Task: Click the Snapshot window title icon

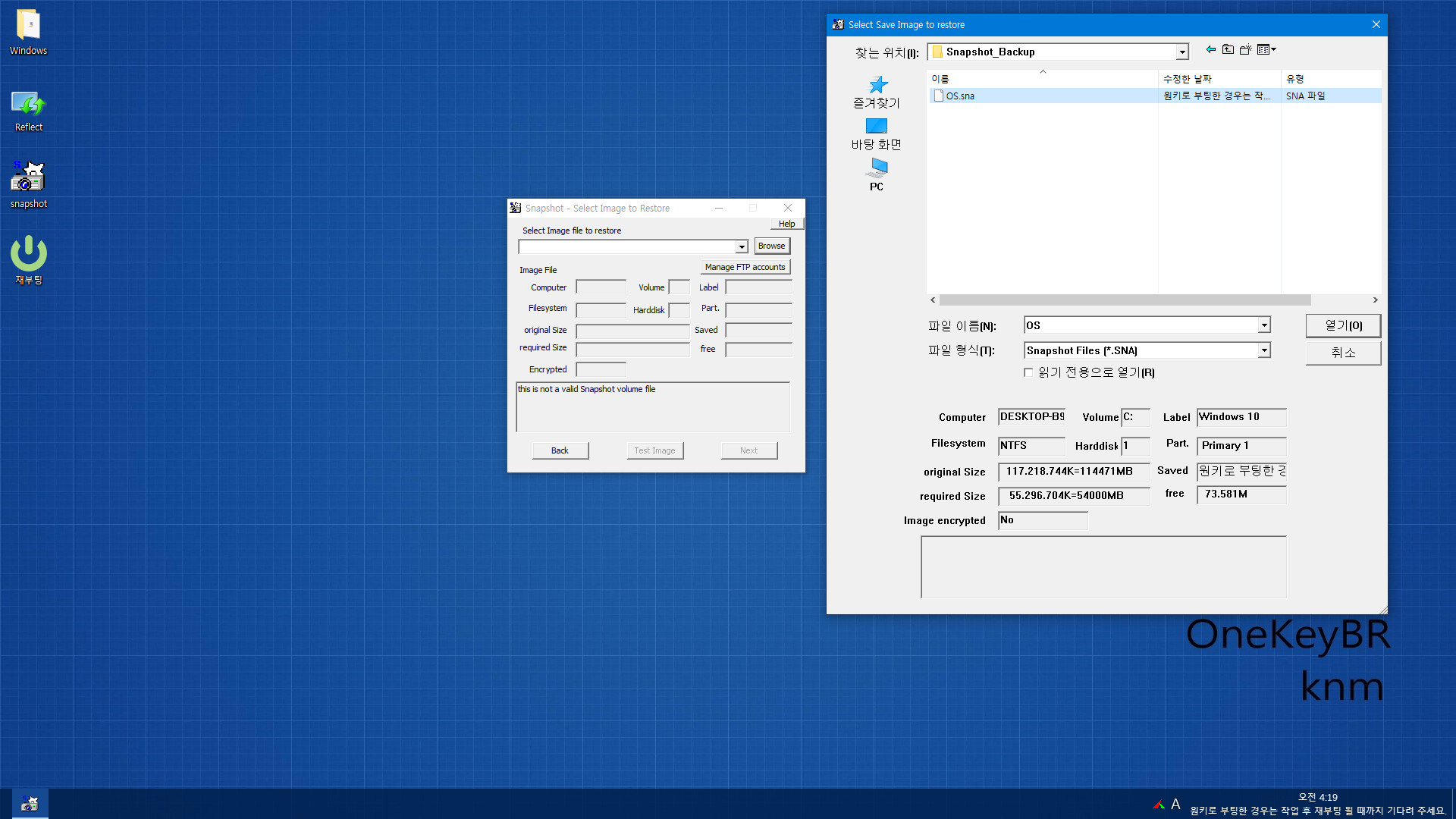Action: pyautogui.click(x=516, y=208)
